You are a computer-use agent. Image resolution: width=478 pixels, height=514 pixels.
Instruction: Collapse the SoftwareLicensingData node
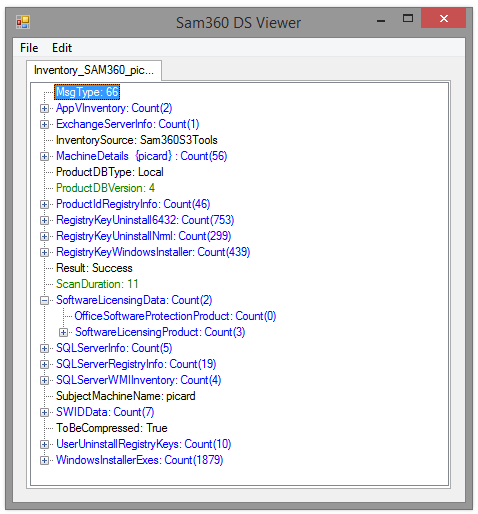[x=44, y=300]
